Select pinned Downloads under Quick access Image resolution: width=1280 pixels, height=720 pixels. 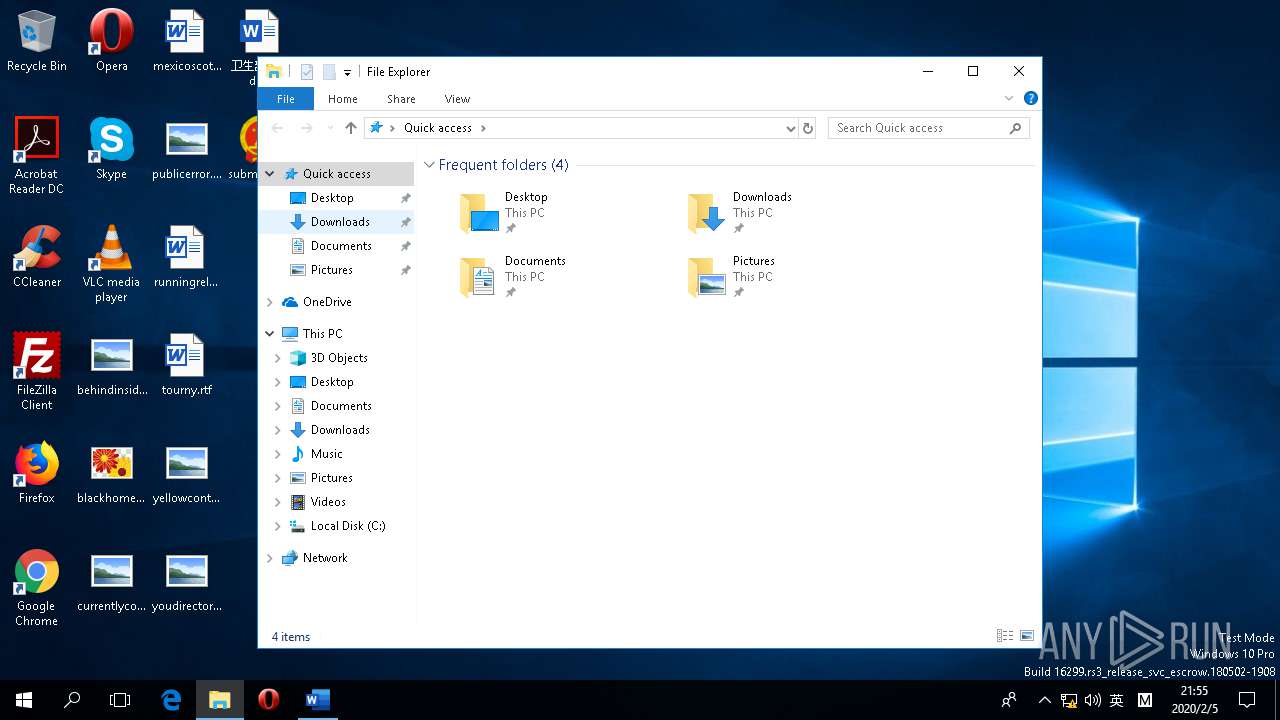(340, 222)
